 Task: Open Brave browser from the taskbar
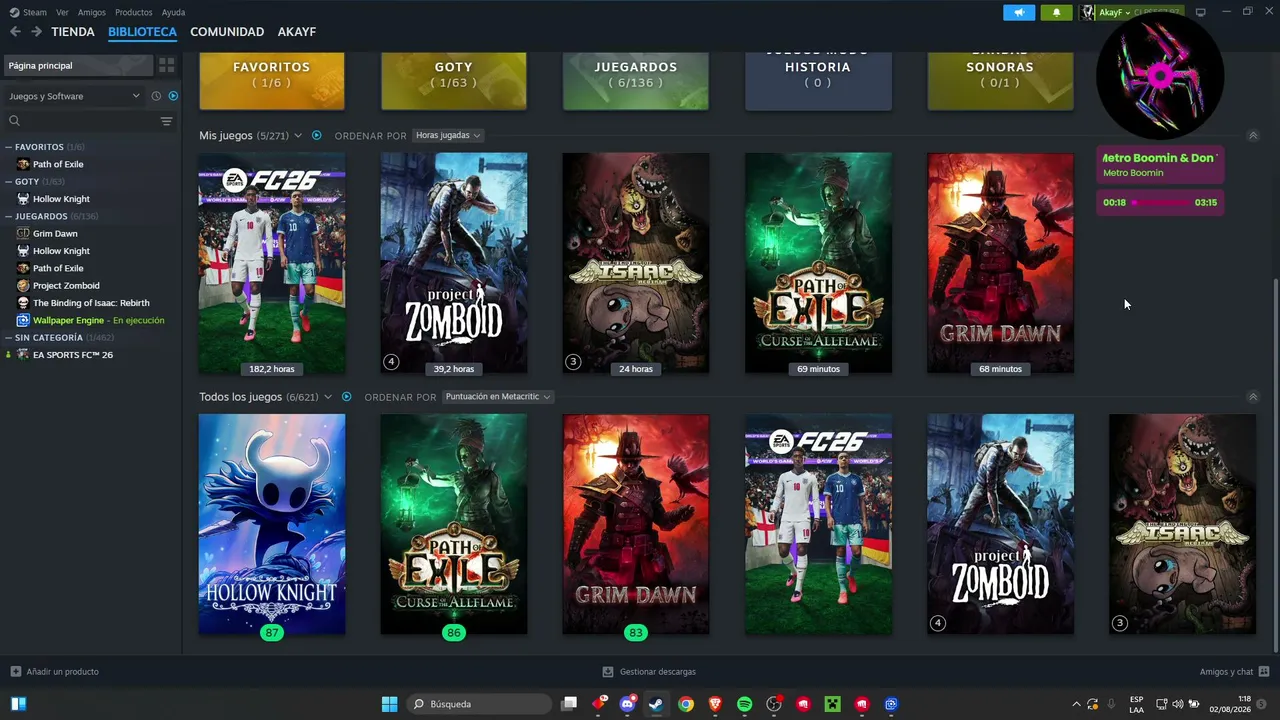pos(715,704)
